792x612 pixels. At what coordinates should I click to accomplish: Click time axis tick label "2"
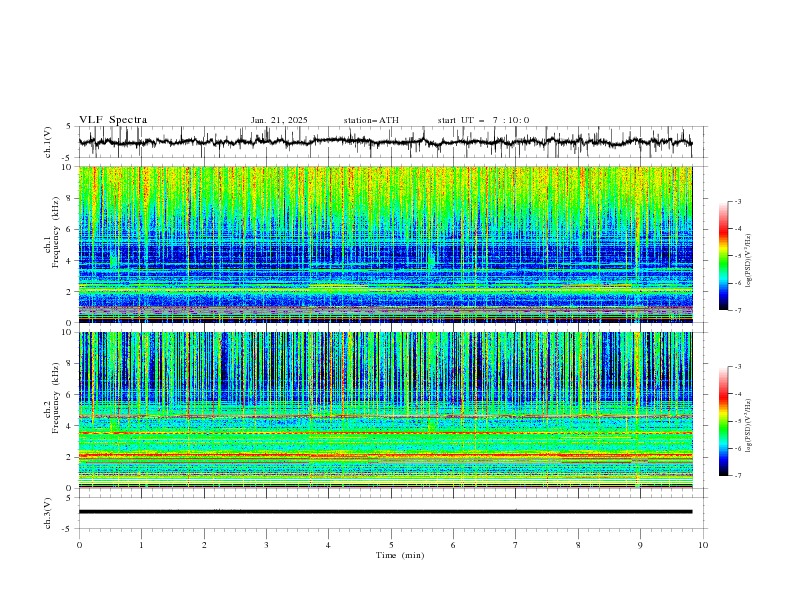tap(204, 545)
